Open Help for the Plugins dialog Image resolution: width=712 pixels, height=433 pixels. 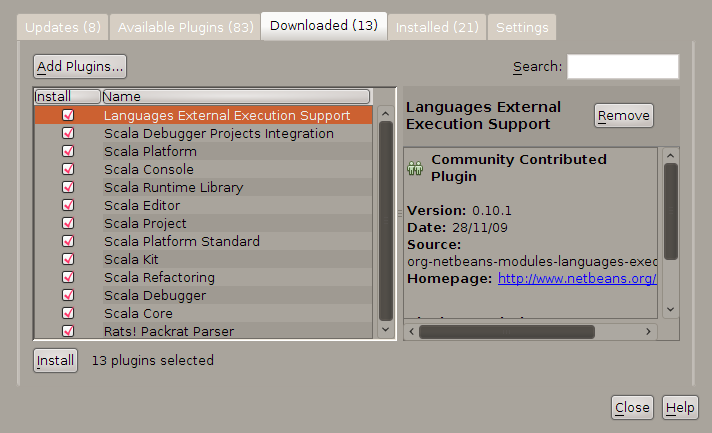(x=680, y=408)
